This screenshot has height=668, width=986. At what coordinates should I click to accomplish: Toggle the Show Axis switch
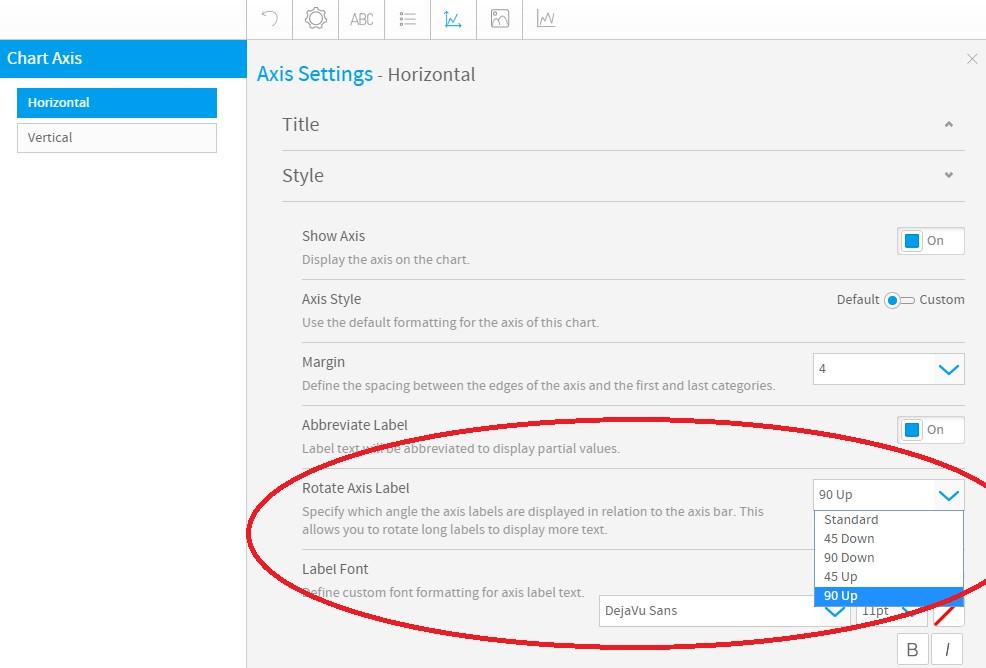[x=931, y=241]
